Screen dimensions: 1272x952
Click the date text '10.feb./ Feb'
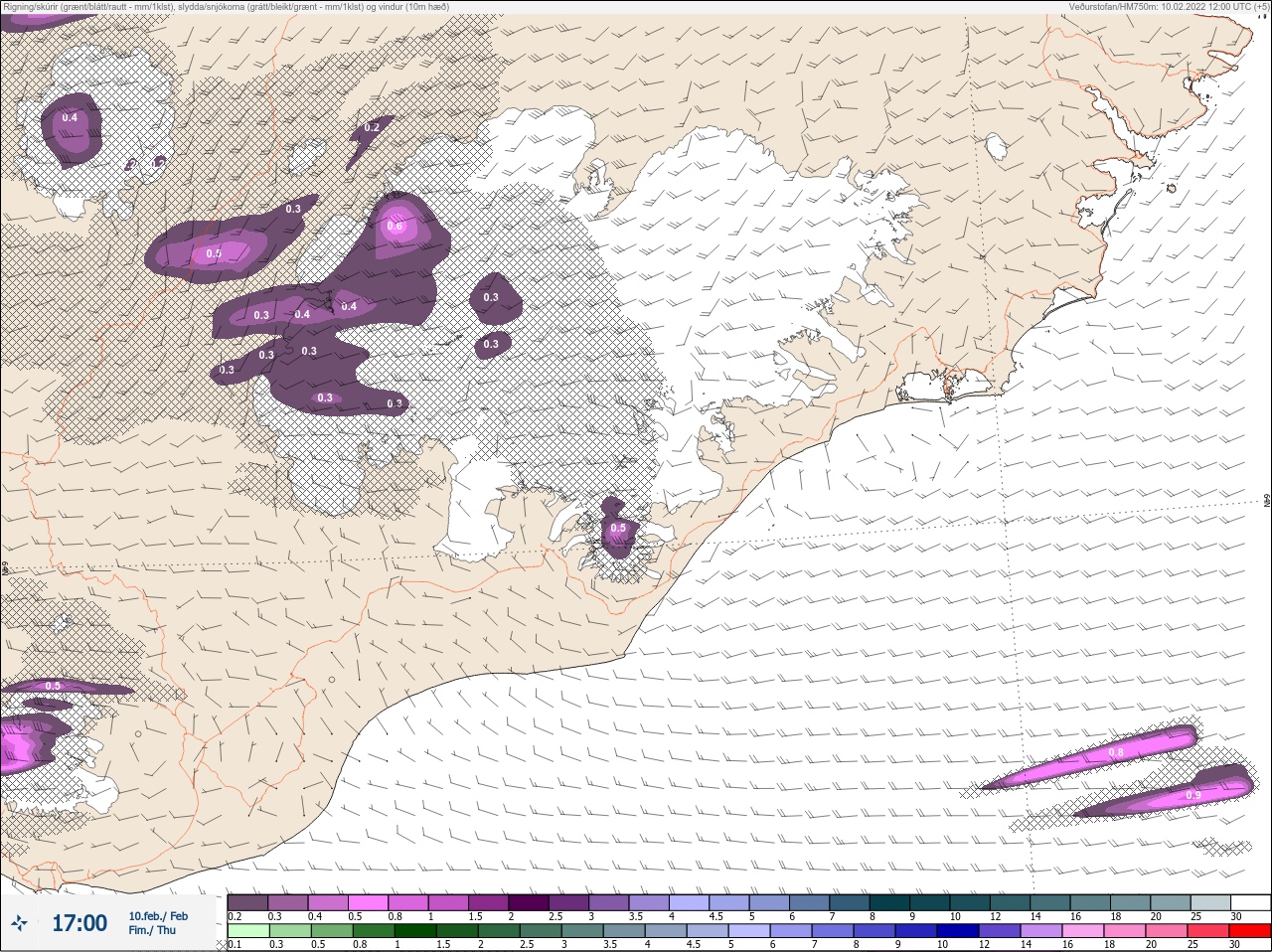click(x=158, y=916)
